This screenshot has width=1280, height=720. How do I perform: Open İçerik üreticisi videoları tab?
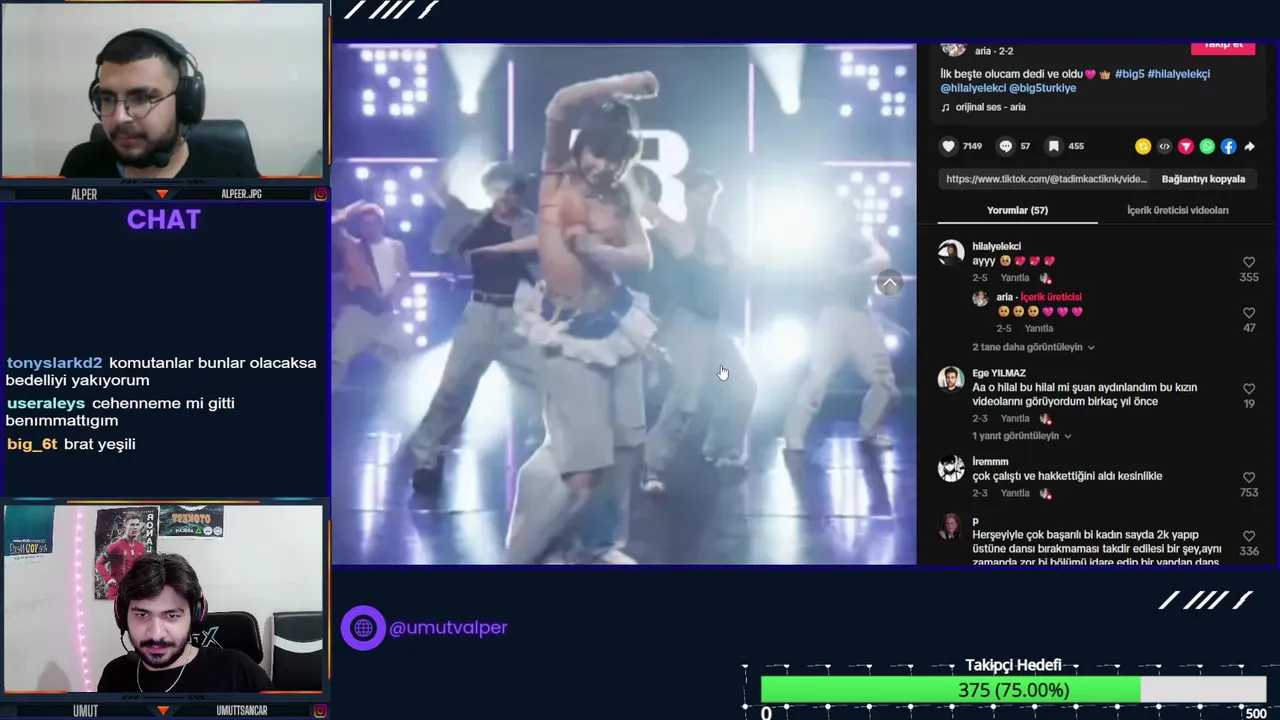1177,210
